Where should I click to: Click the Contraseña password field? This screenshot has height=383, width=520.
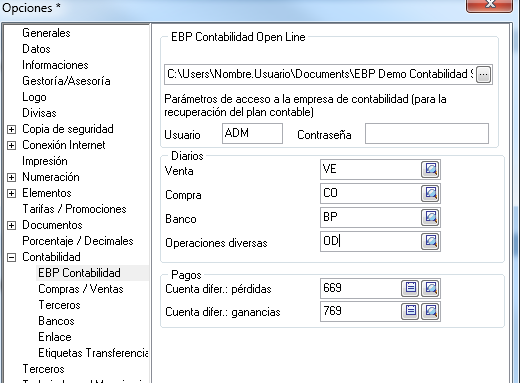point(427,134)
